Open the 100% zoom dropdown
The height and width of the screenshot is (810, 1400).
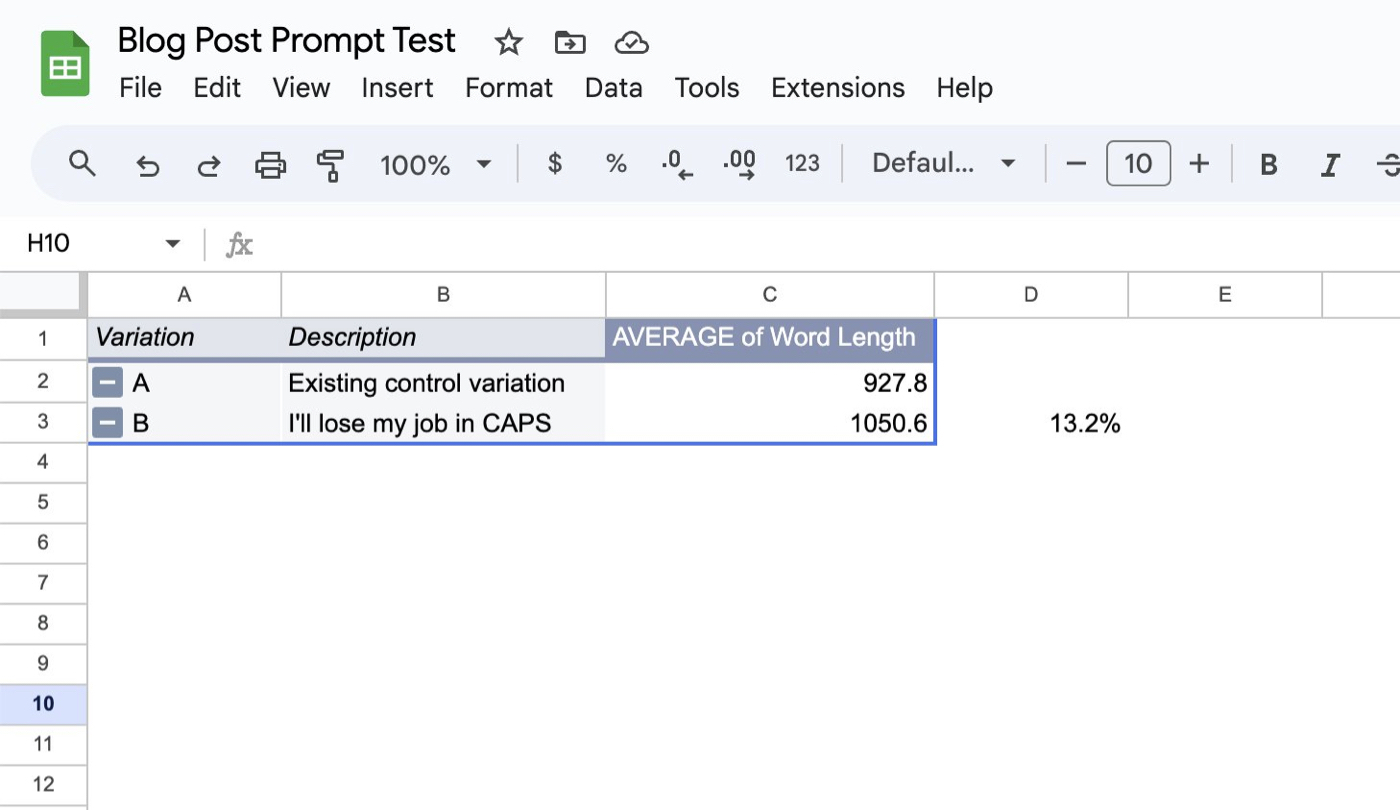tap(436, 165)
